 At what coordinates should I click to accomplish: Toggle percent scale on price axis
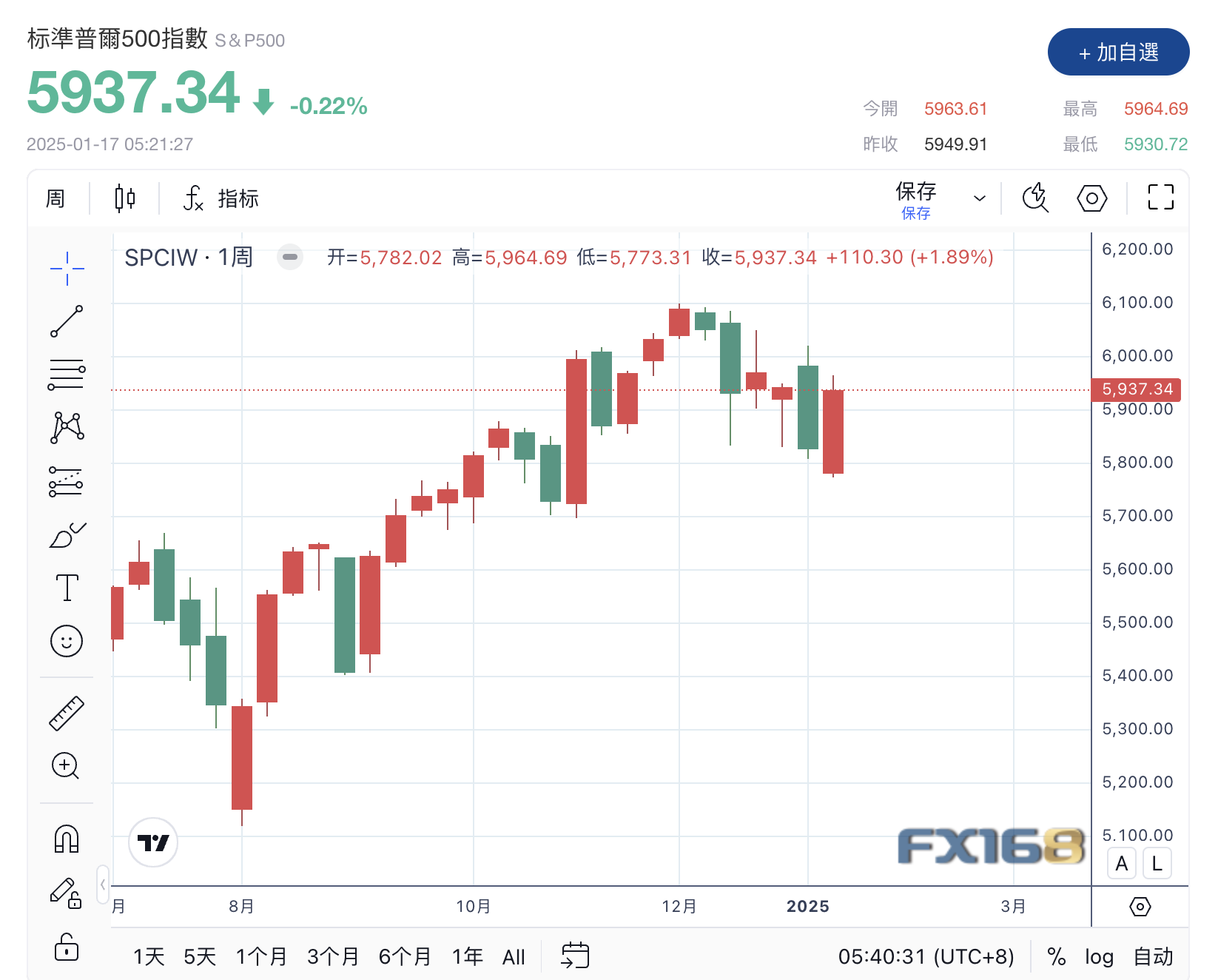click(1057, 957)
